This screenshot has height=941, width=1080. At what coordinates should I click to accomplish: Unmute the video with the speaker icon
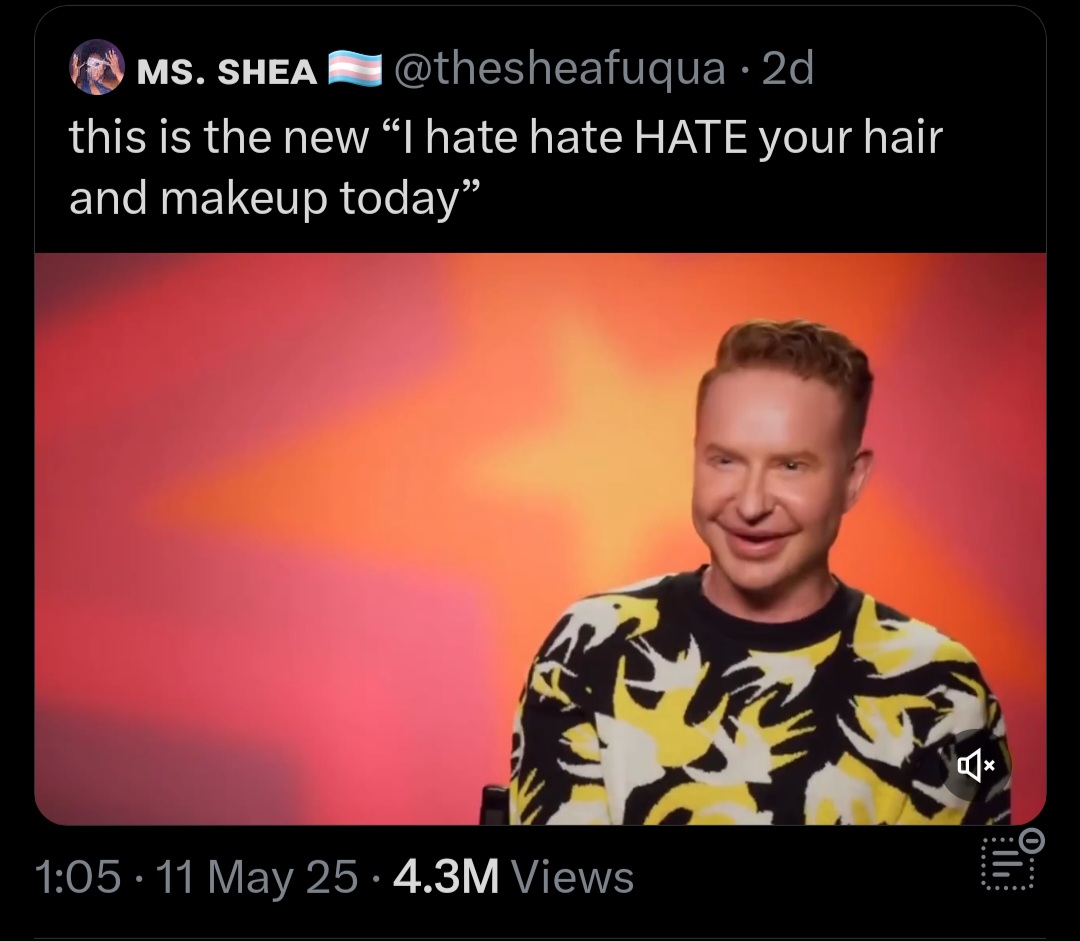pos(976,765)
